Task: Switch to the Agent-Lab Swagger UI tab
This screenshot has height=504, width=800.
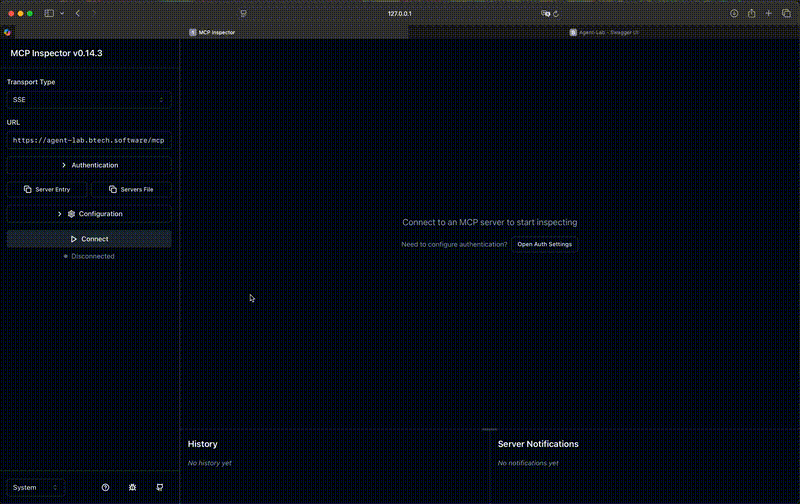Action: (604, 32)
